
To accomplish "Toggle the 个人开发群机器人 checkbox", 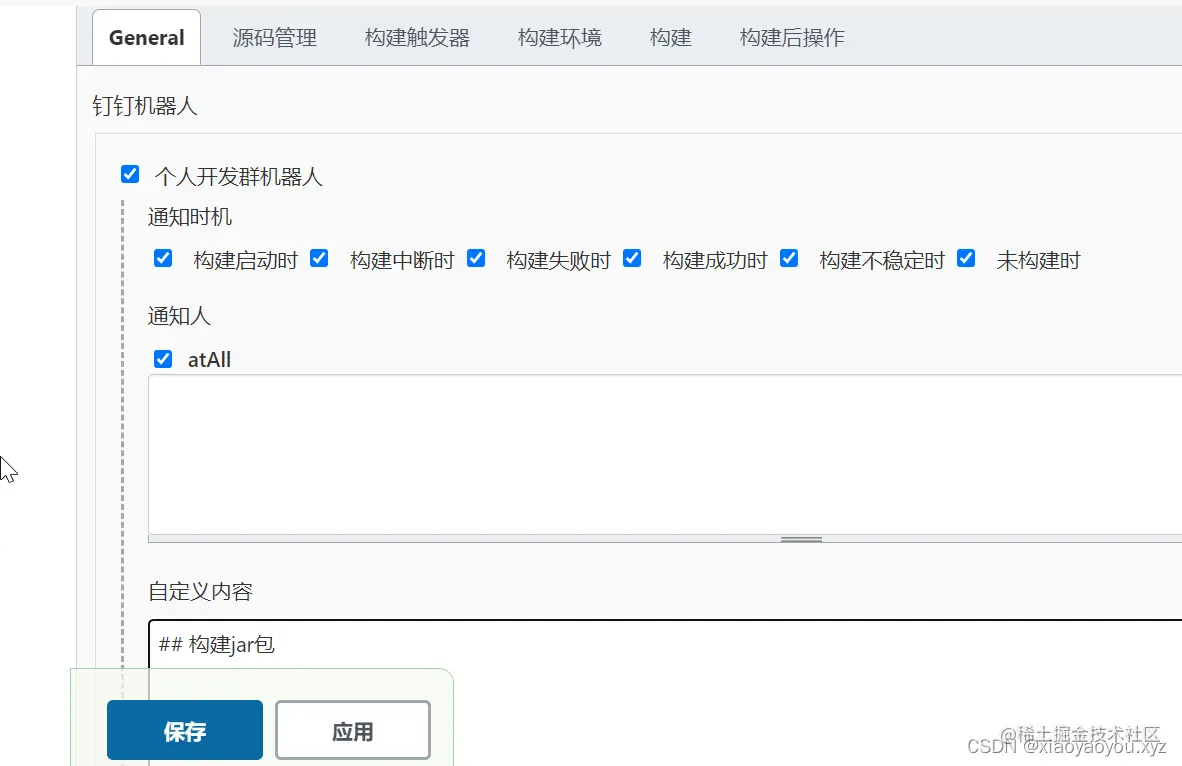I will click(130, 173).
